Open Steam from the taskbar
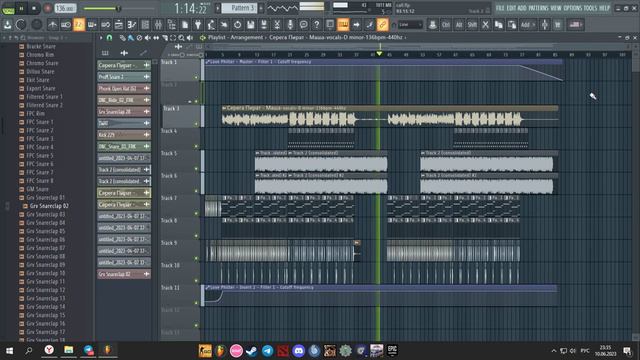Screen dimensions: 640x360 251,351
